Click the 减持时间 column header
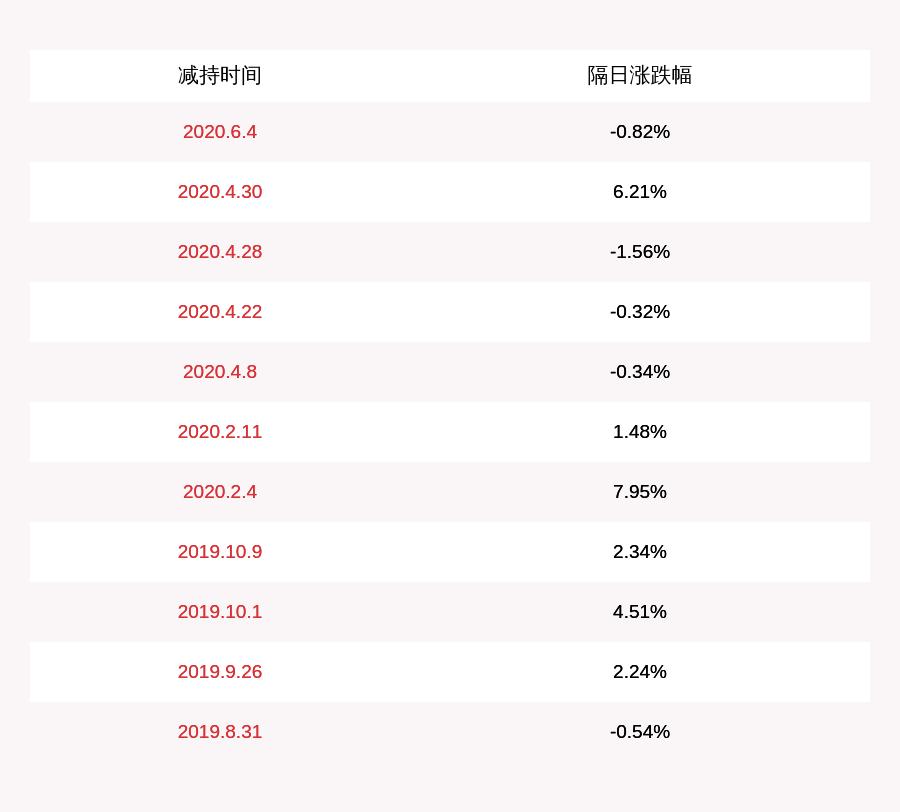This screenshot has height=812, width=900. coord(220,76)
